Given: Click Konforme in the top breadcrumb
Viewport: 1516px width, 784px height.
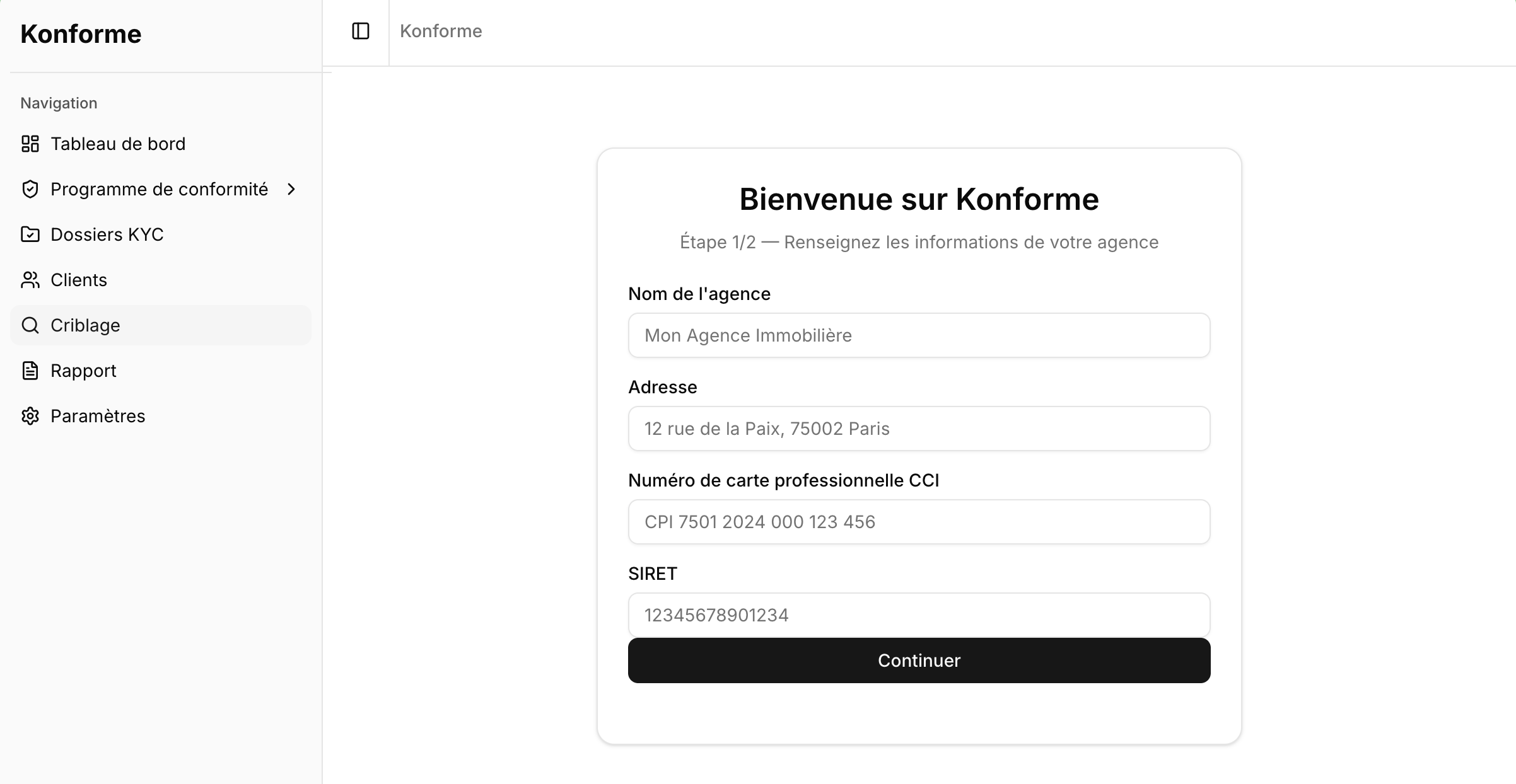Looking at the screenshot, I should coord(440,31).
